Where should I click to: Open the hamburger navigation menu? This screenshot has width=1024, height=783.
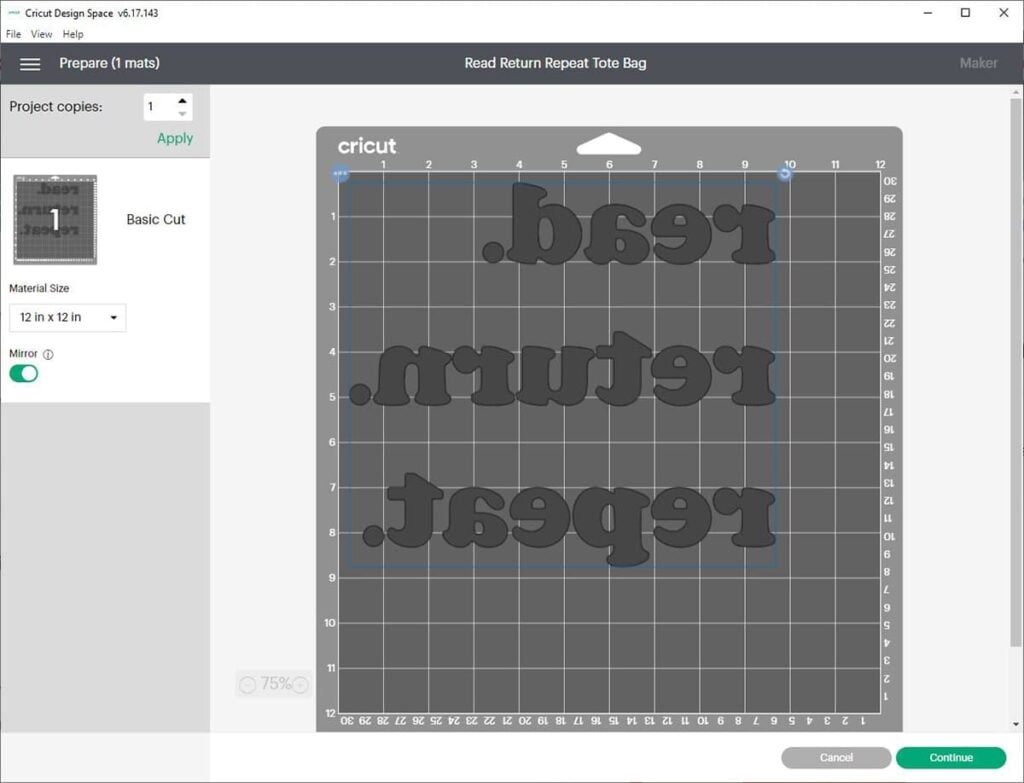(30, 63)
